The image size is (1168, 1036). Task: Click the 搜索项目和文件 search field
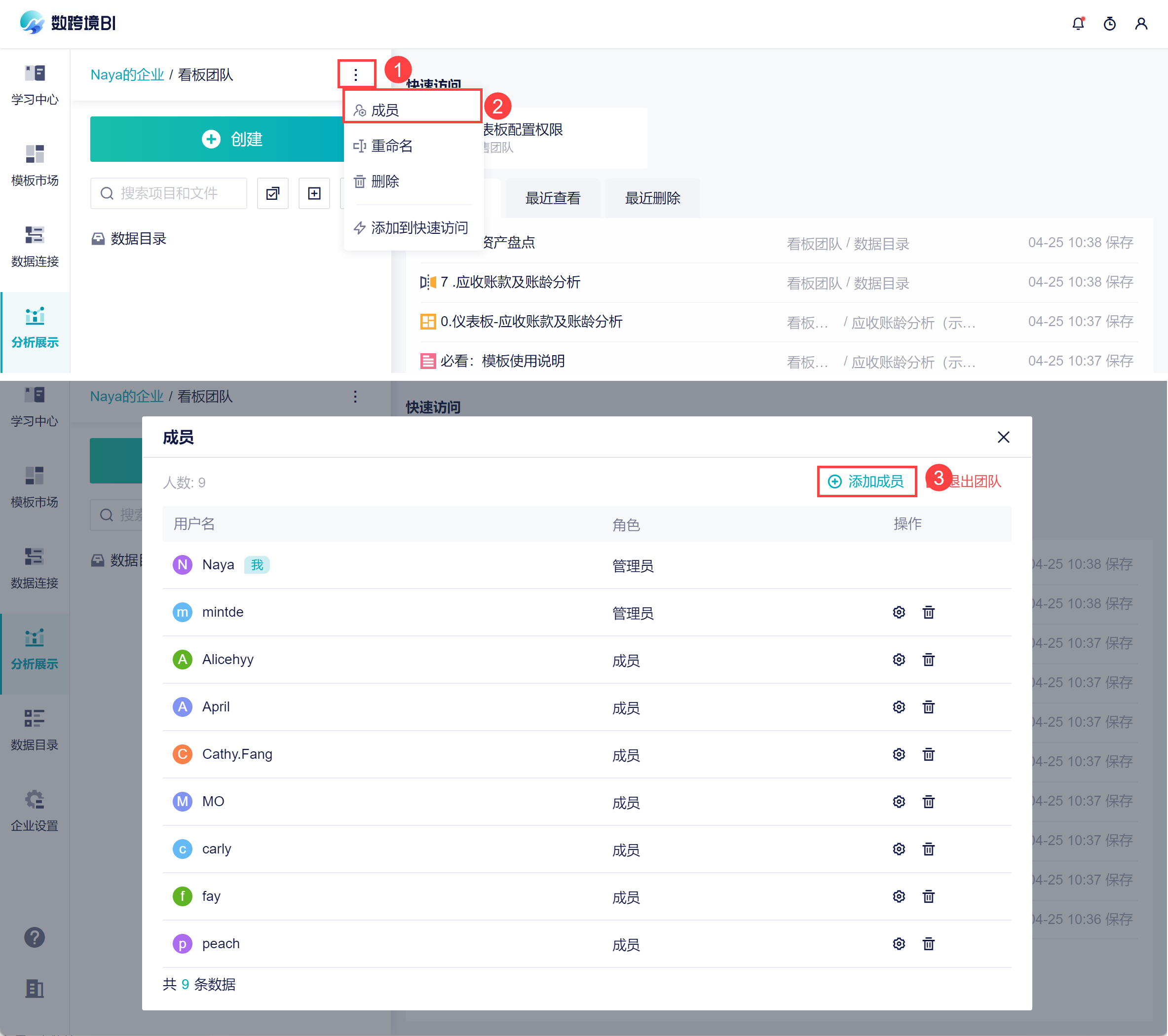[x=169, y=194]
